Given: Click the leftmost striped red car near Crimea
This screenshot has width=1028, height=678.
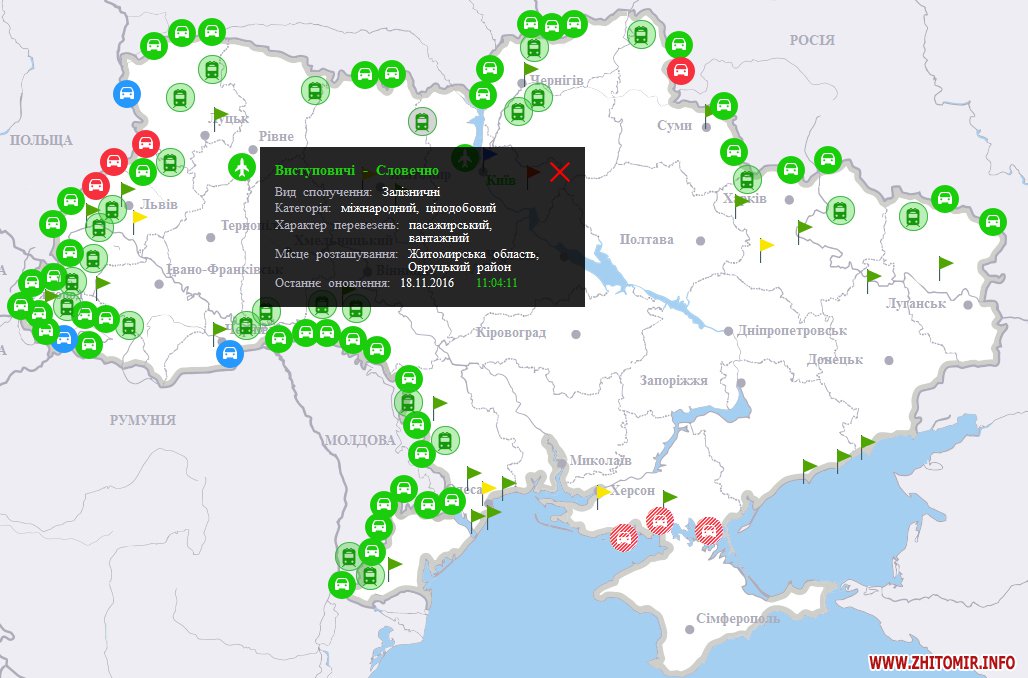Looking at the screenshot, I should tap(623, 538).
